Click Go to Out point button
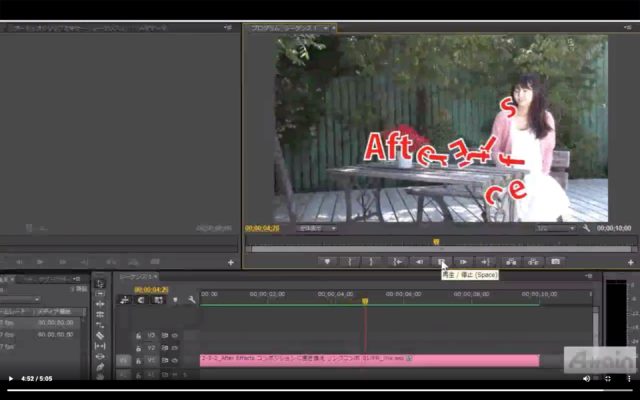 pos(485,262)
